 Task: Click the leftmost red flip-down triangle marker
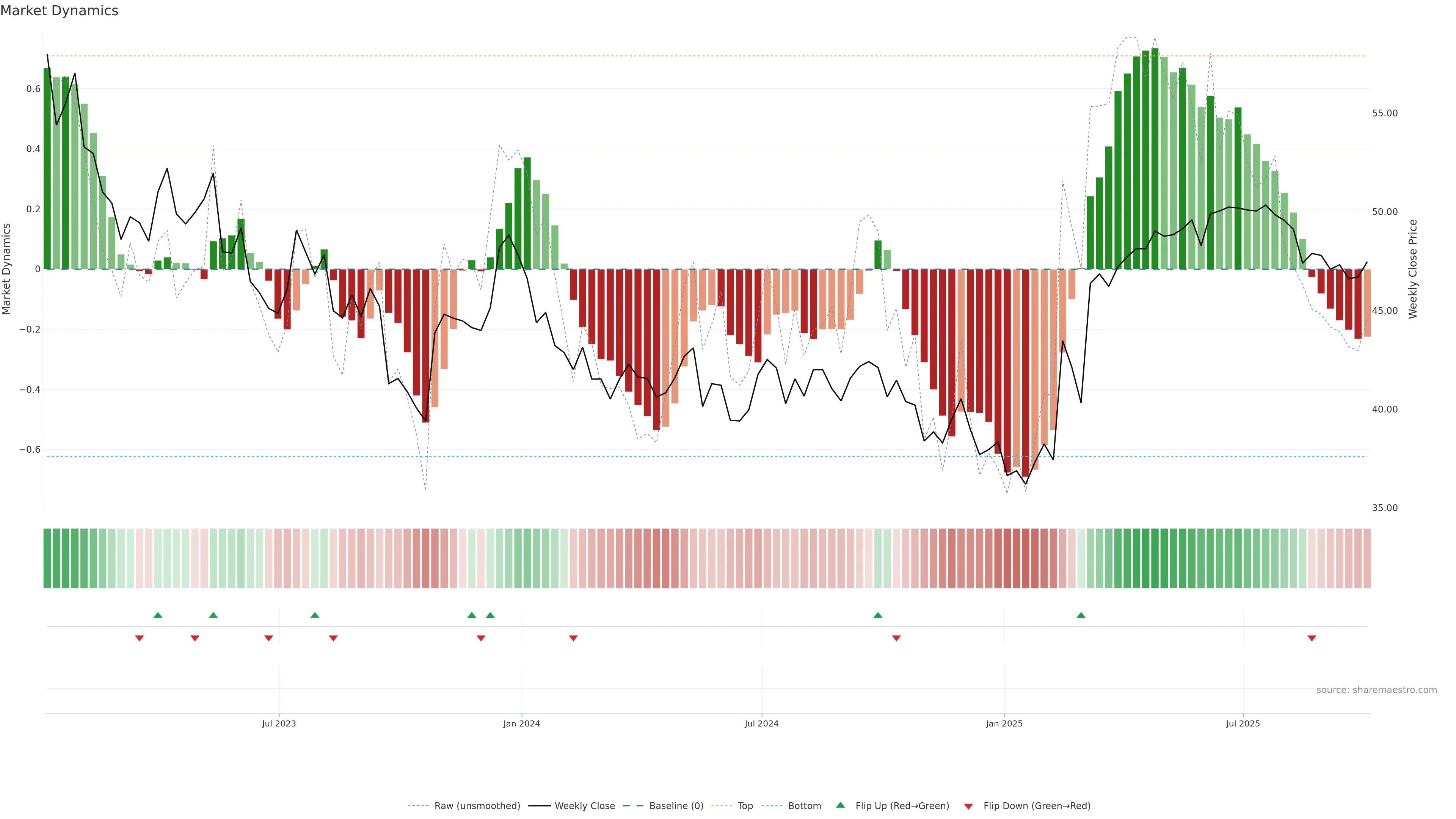140,638
